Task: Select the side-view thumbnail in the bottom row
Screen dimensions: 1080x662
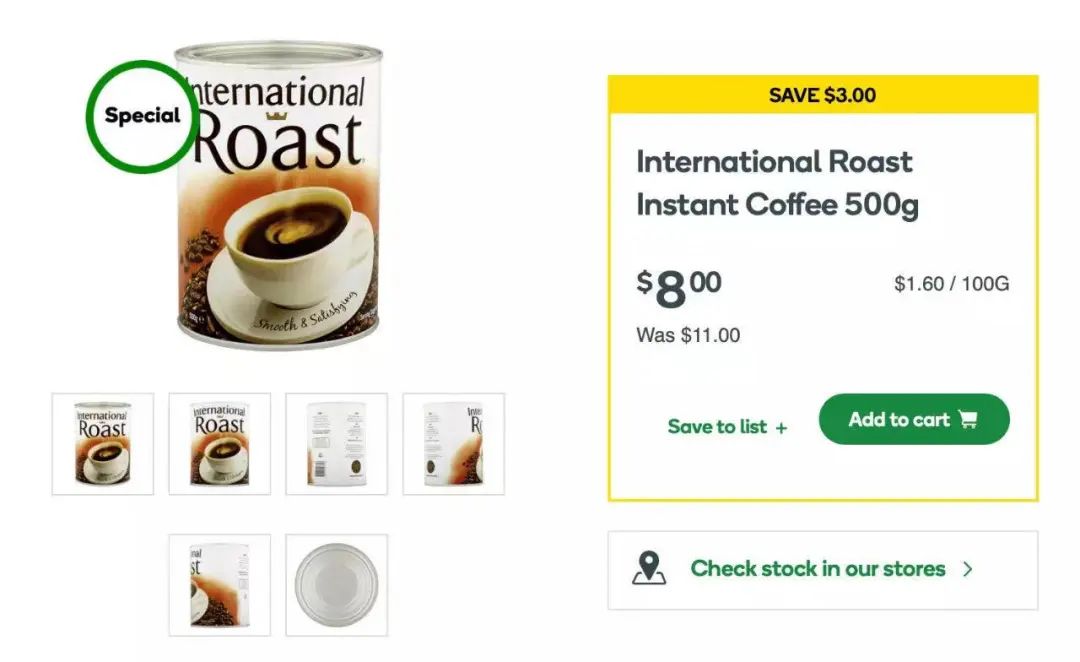Action: (x=219, y=585)
